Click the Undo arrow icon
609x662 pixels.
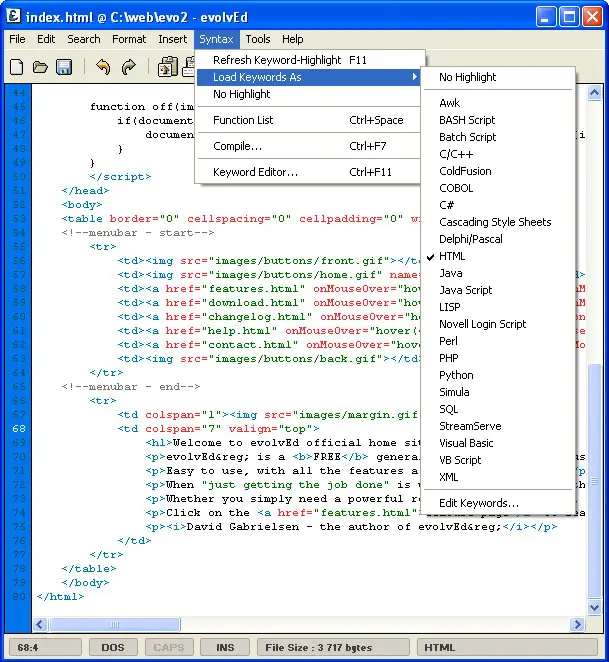pos(103,67)
